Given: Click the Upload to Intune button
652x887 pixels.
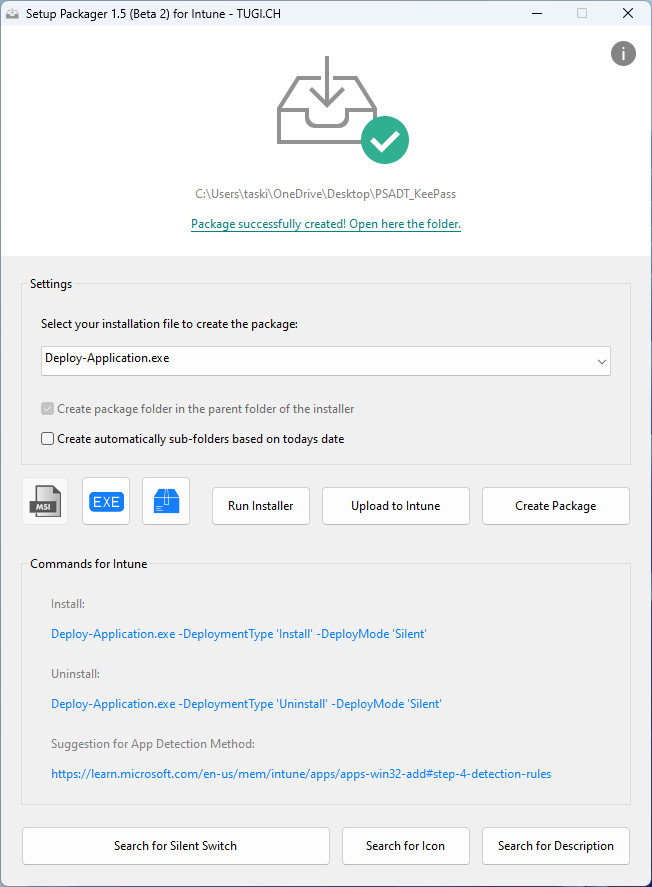Looking at the screenshot, I should click(x=395, y=506).
